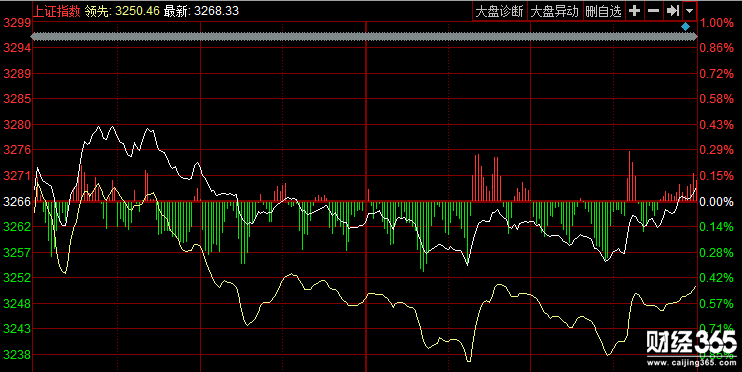Click the blue diamond marker
Image resolution: width=742 pixels, height=372 pixels.
click(685, 27)
